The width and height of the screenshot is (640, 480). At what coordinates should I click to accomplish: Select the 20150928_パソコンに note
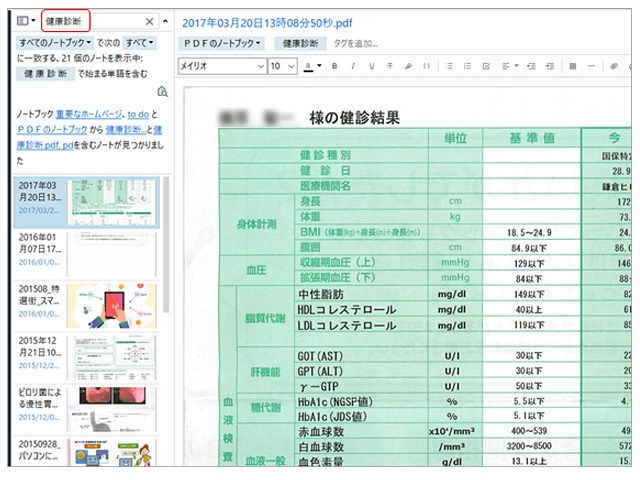click(87, 452)
